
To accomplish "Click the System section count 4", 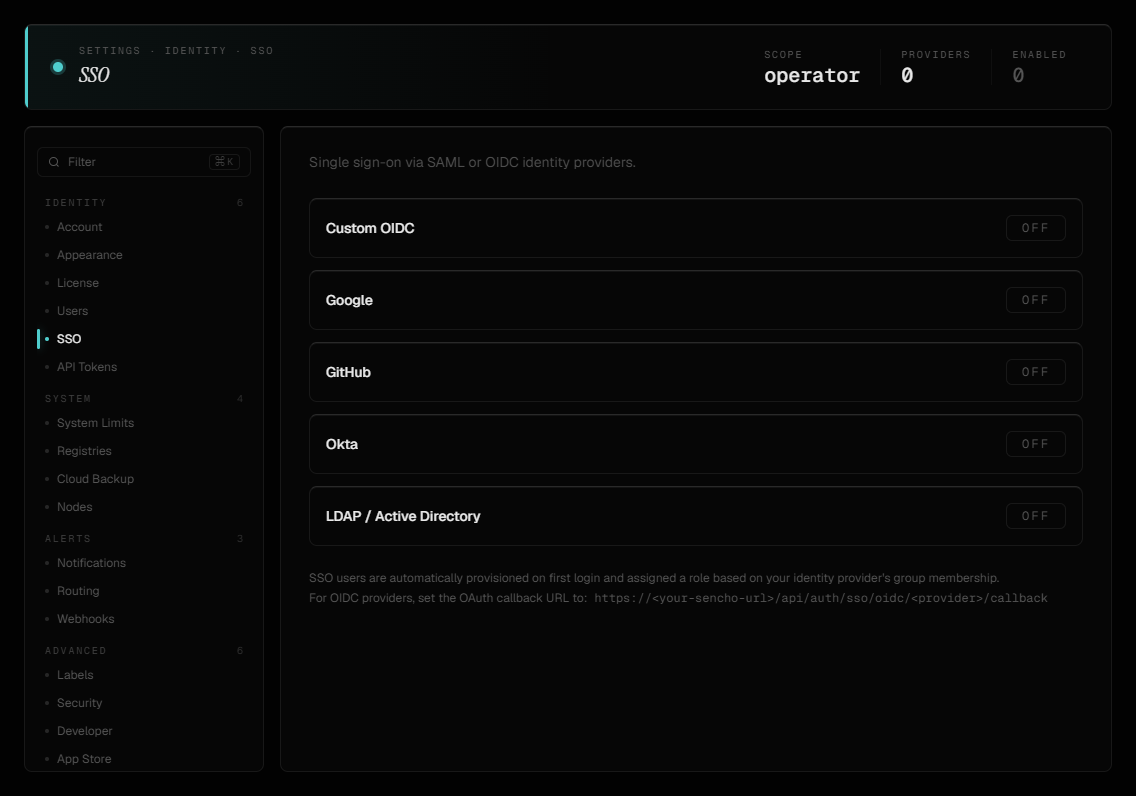I will 240,399.
